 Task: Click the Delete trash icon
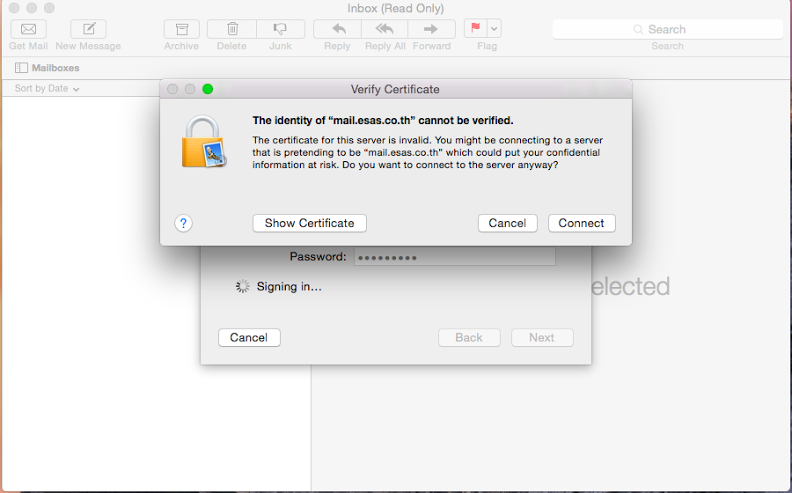pos(232,29)
